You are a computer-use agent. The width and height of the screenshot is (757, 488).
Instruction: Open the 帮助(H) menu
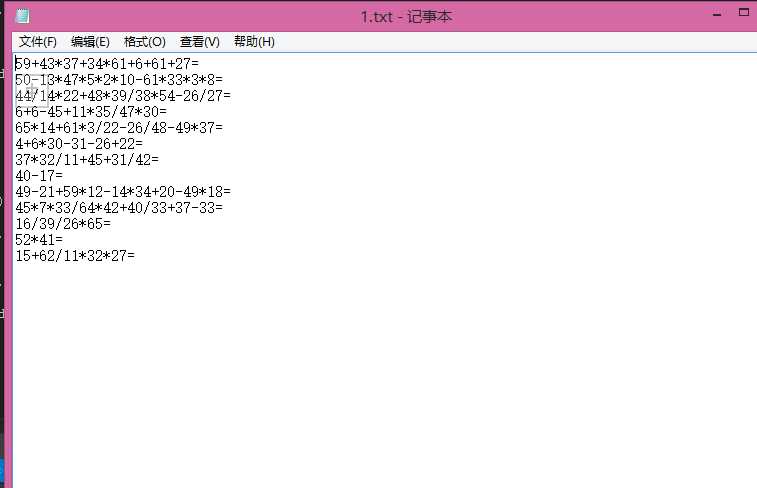254,42
